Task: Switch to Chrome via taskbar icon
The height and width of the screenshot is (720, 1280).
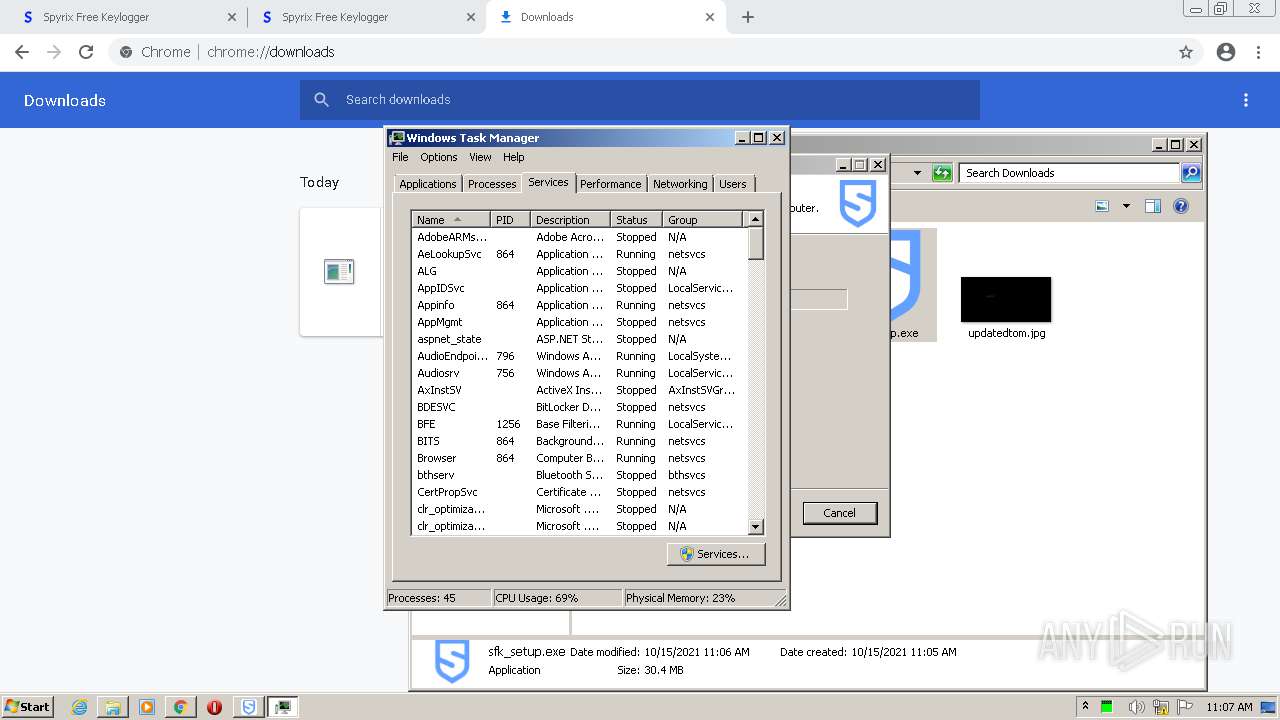Action: 181,707
